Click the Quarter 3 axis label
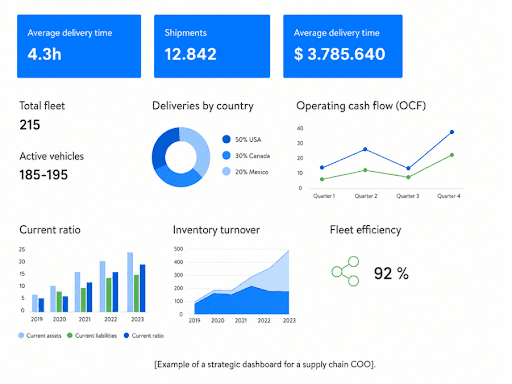Image resolution: width=512 pixels, height=384 pixels. (x=407, y=196)
